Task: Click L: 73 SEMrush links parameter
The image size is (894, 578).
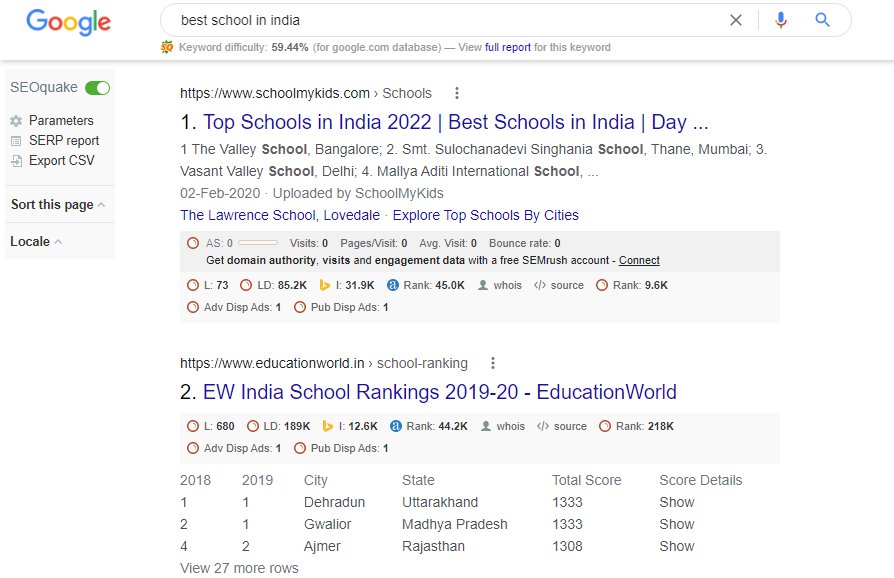Action: coord(216,285)
